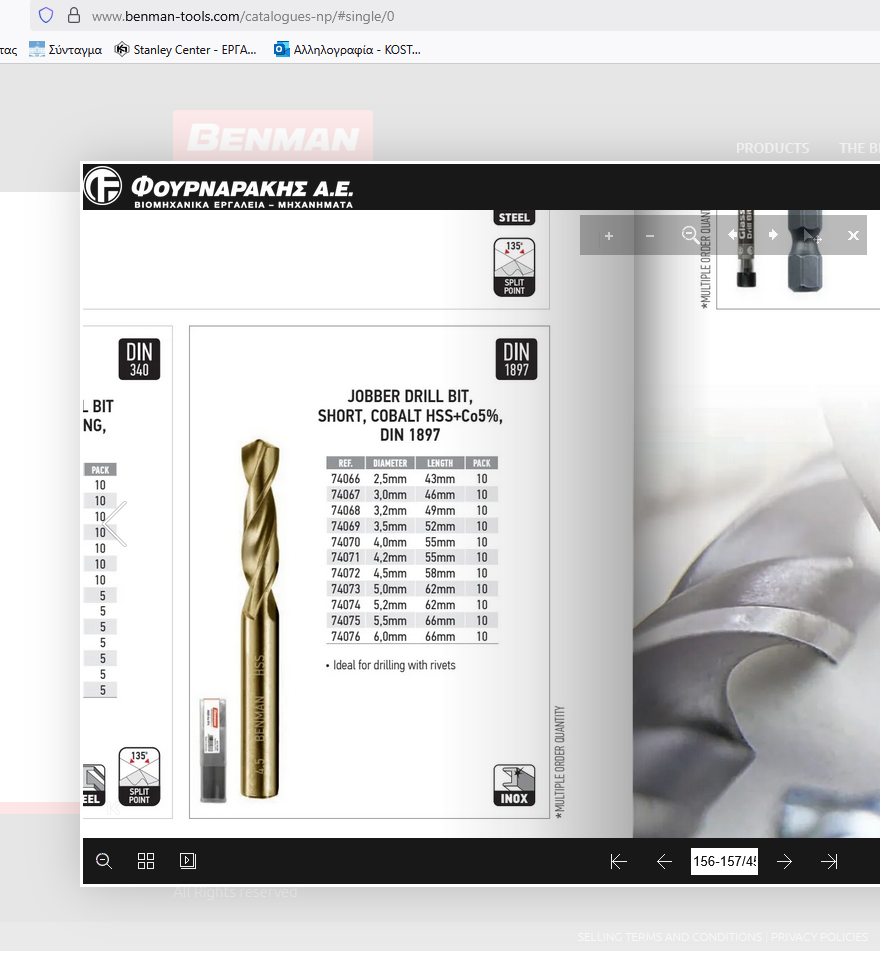Screen dimensions: 880x956
Task: Close the floating zoom toolbar
Action: (853, 236)
